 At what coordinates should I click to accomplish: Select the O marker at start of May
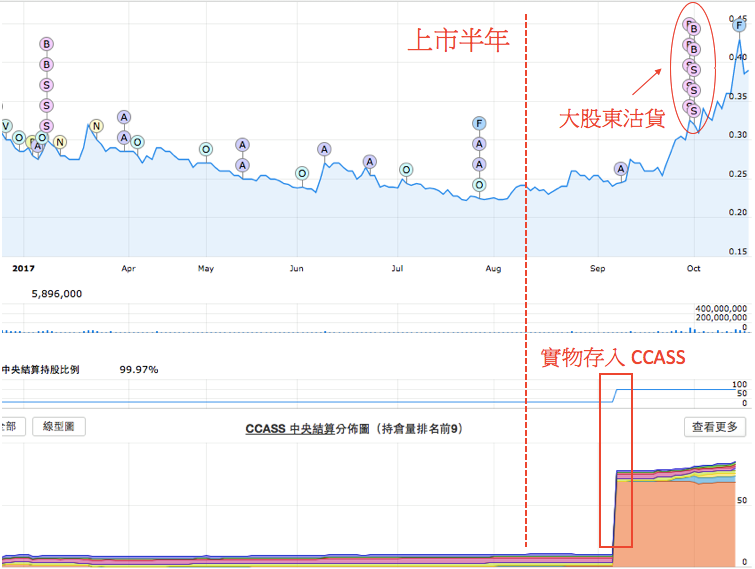click(205, 149)
